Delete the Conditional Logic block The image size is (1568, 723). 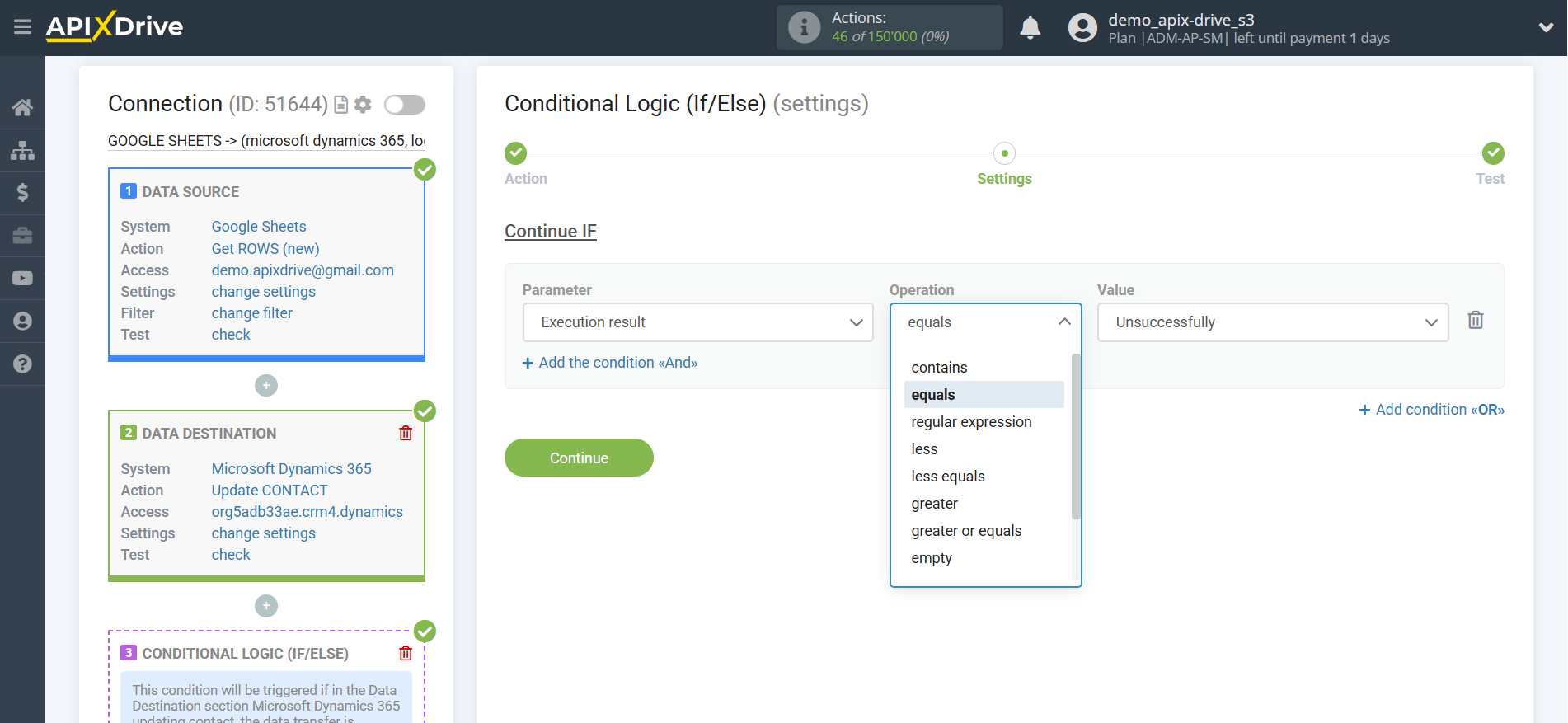point(406,653)
